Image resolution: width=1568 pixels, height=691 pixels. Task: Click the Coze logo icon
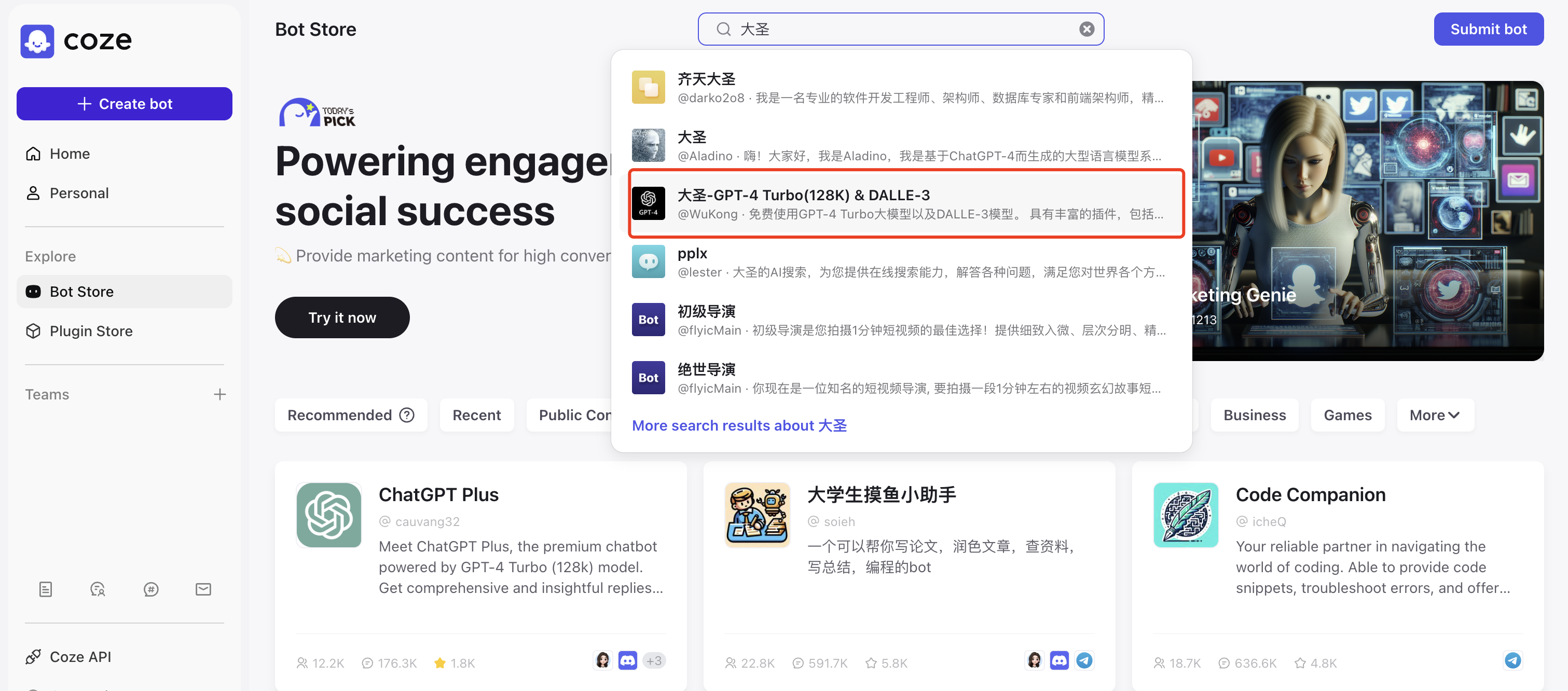(x=37, y=41)
